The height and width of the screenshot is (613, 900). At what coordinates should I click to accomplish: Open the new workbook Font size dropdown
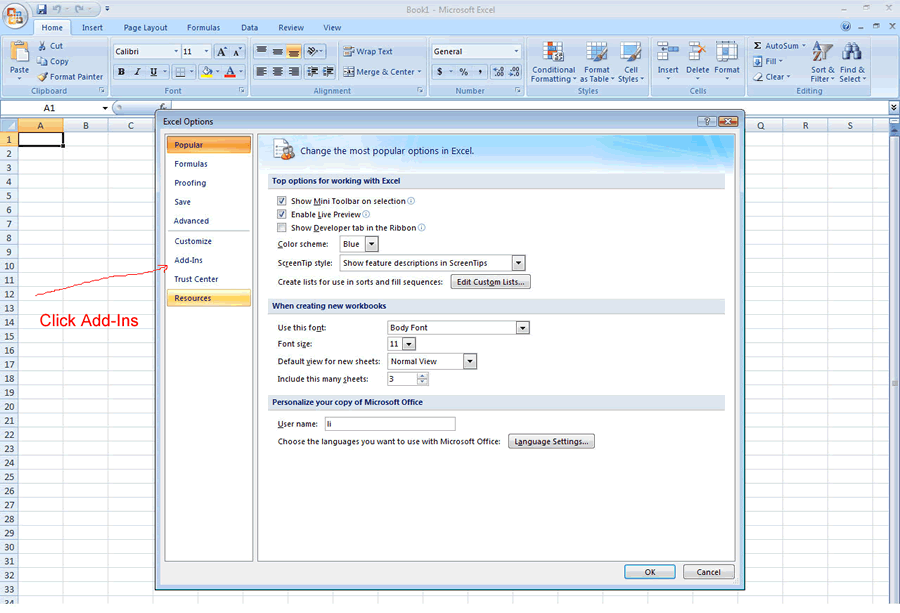pos(409,344)
